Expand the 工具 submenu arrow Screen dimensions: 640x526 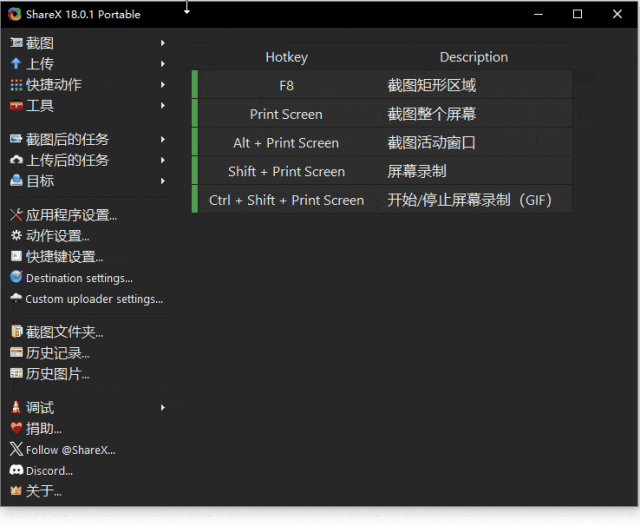pyautogui.click(x=162, y=105)
